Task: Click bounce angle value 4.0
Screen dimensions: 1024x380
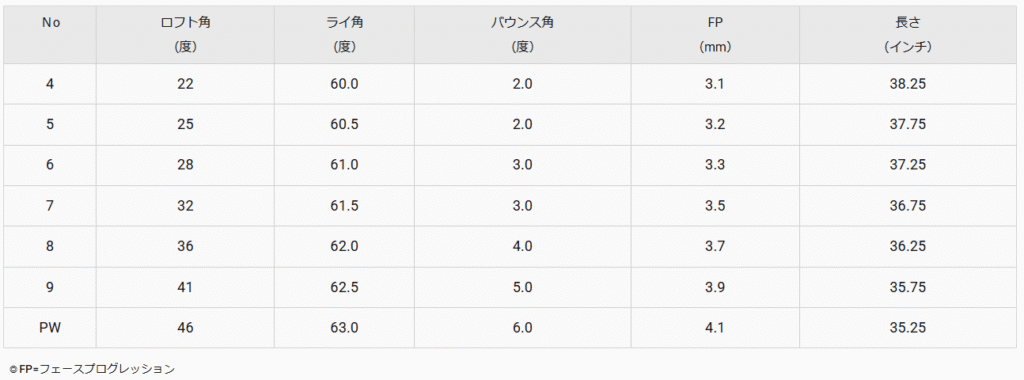Action: click(x=522, y=247)
